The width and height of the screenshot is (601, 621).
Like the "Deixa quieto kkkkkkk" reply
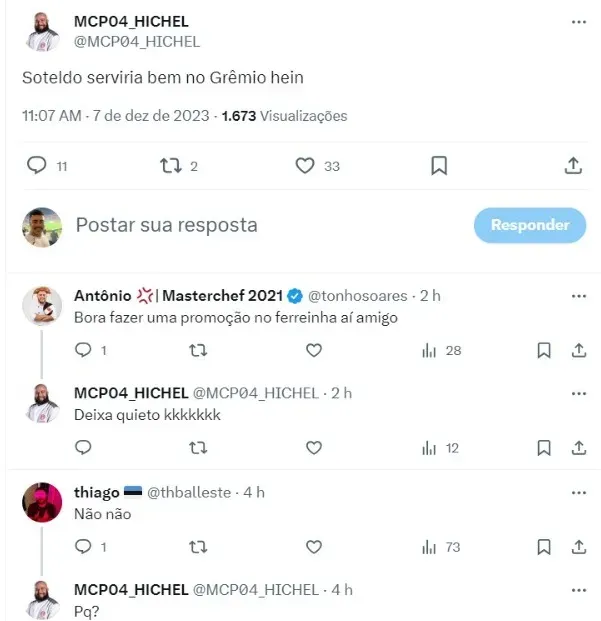coord(313,448)
